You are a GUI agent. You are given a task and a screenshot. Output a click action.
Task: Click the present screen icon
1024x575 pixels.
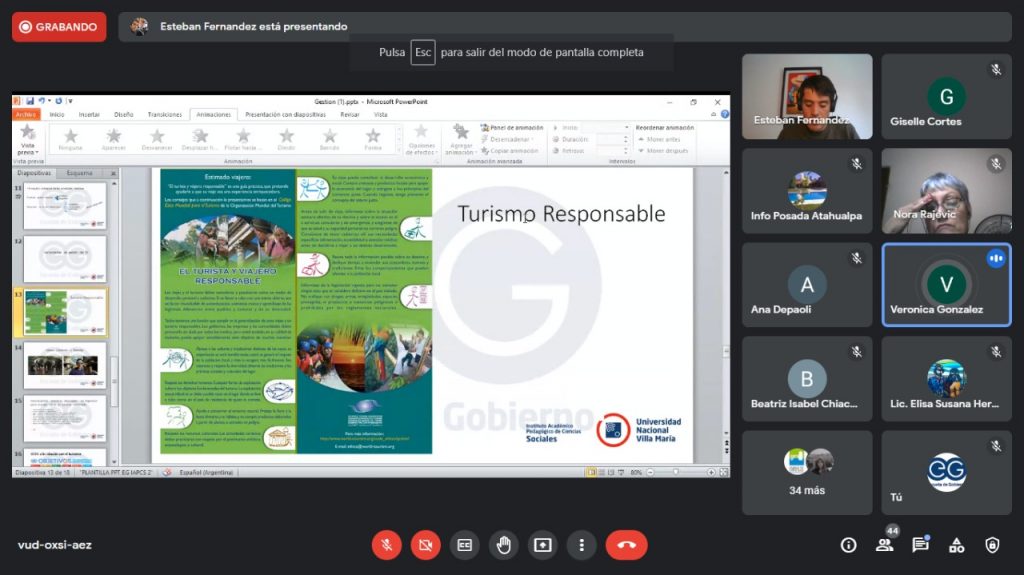pyautogui.click(x=543, y=545)
